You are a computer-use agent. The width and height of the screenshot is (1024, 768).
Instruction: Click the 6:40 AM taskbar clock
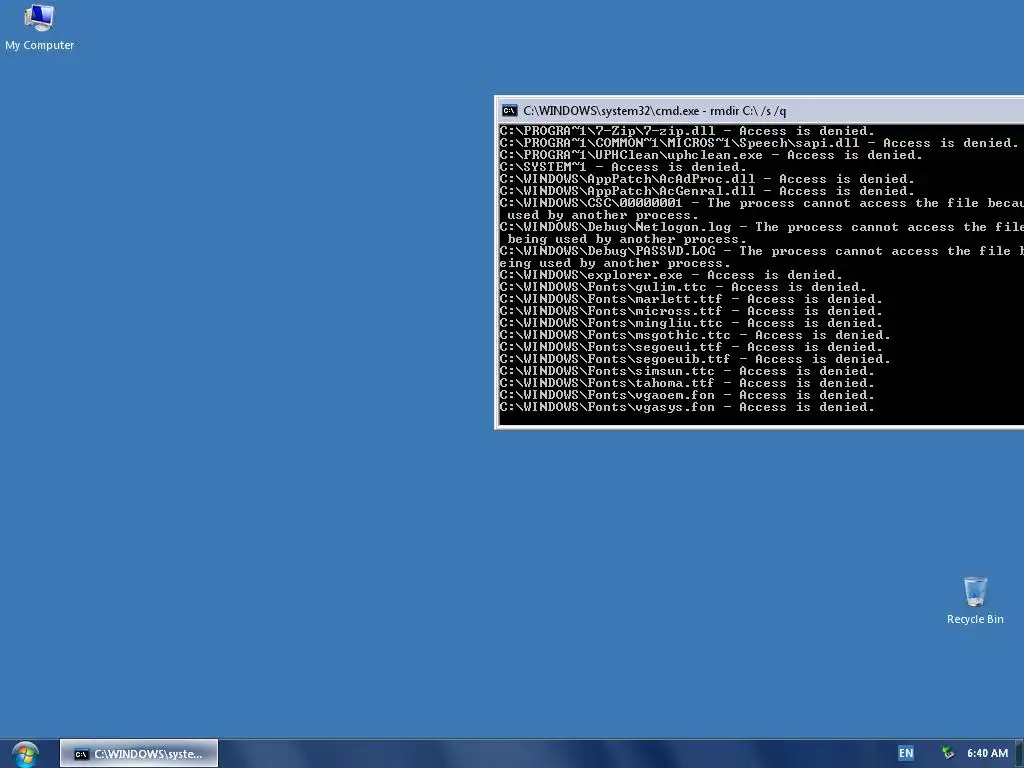(x=987, y=753)
